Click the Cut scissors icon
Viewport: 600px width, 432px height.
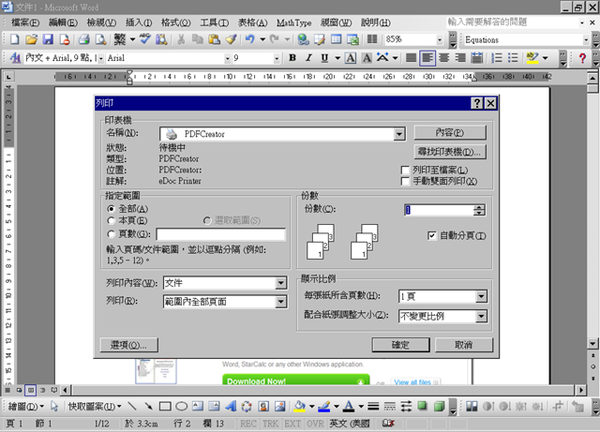pyautogui.click(x=181, y=39)
